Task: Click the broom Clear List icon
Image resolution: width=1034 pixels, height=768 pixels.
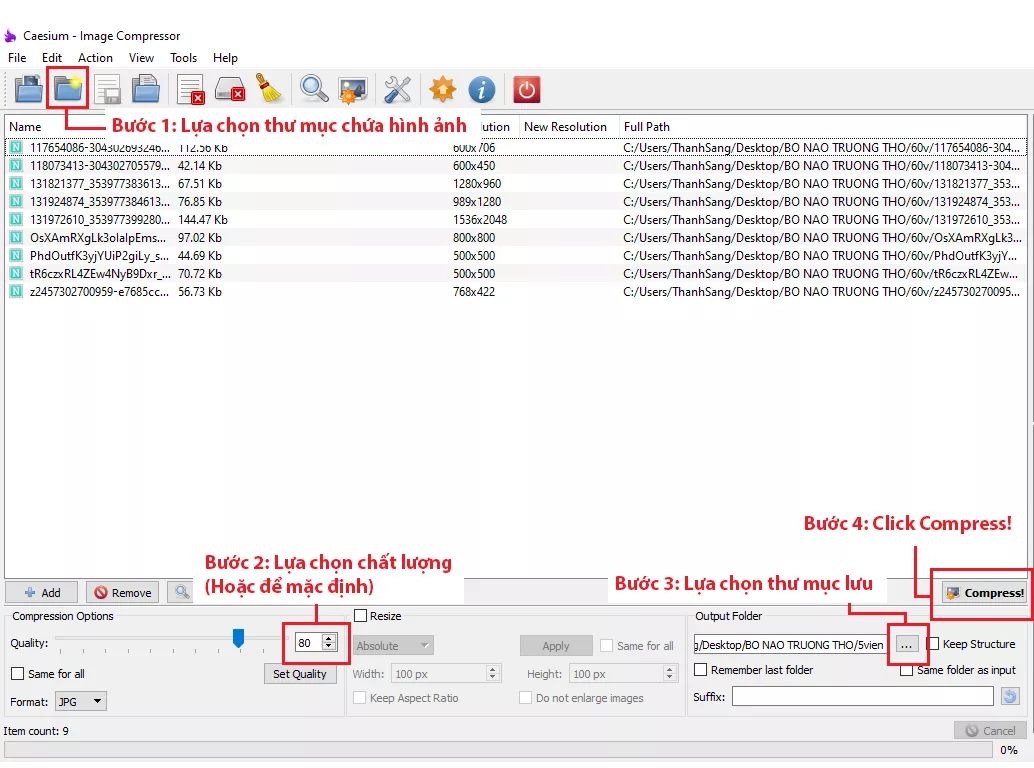Action: [x=269, y=89]
